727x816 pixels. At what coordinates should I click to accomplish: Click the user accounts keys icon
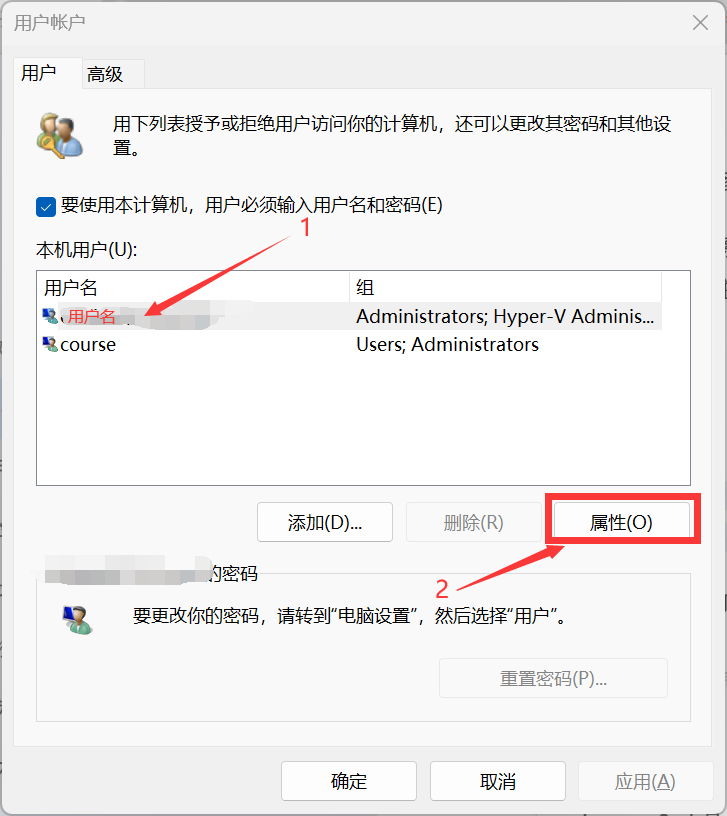point(59,136)
